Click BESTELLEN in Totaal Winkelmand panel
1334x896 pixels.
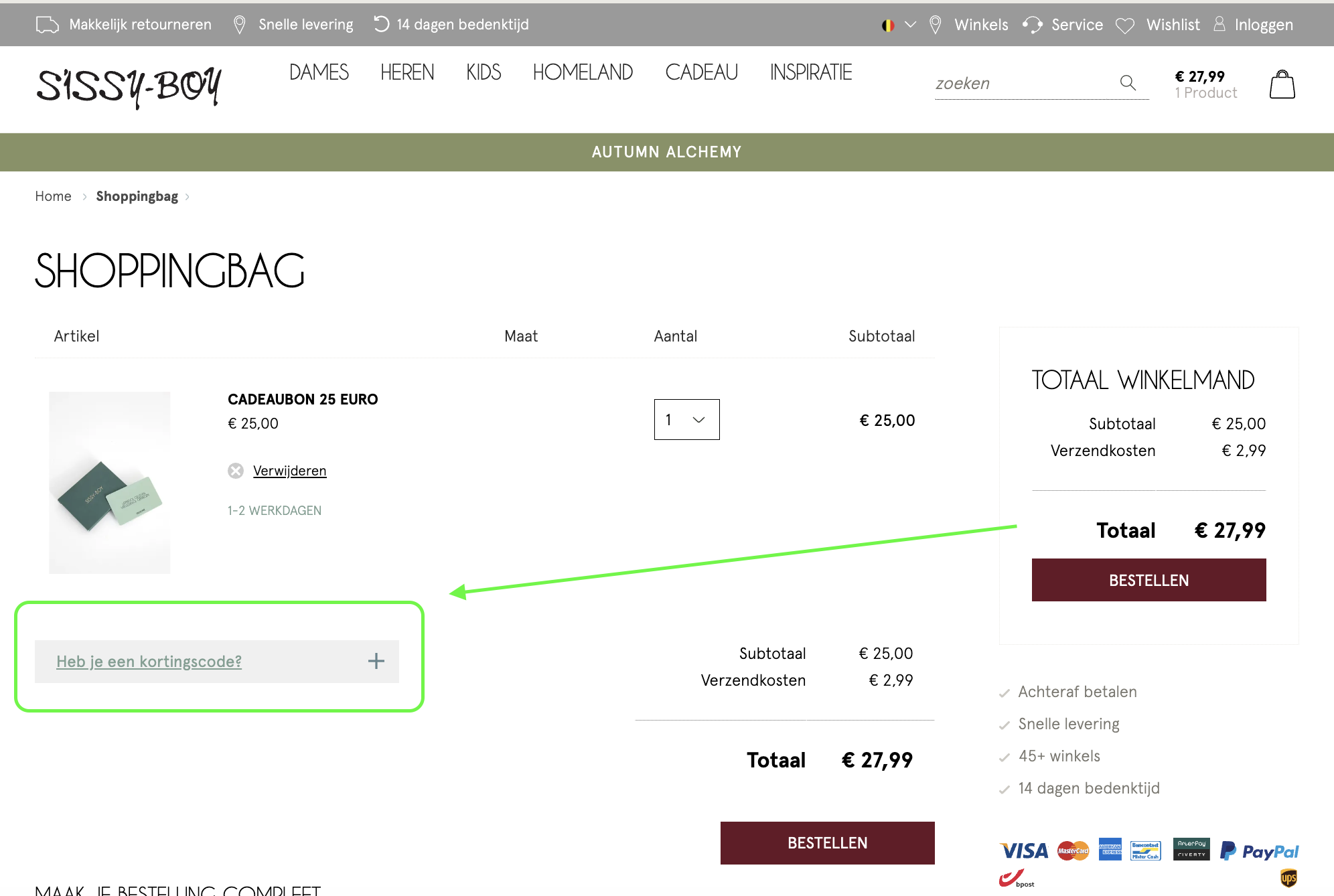point(1148,580)
